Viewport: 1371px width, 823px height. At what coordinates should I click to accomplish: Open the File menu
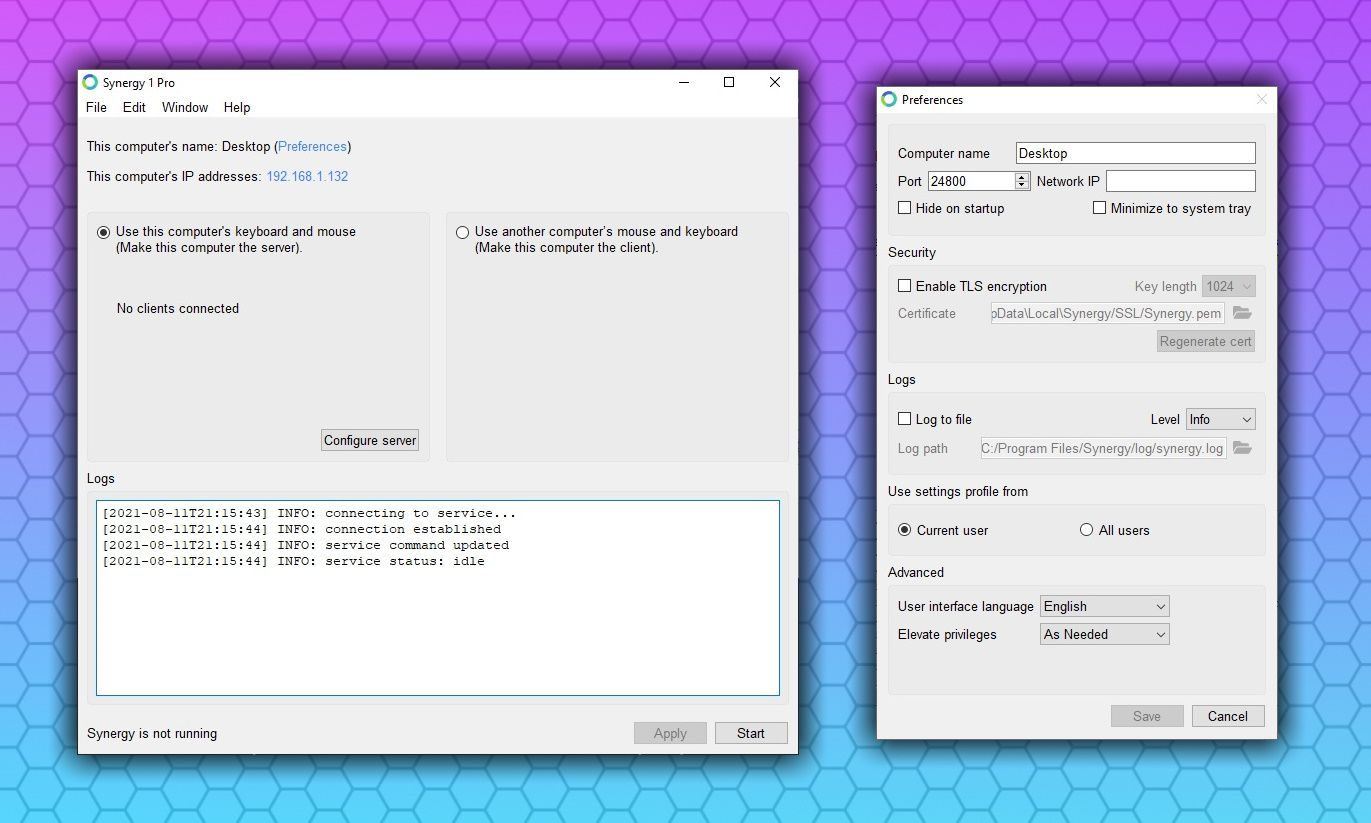[x=96, y=107]
